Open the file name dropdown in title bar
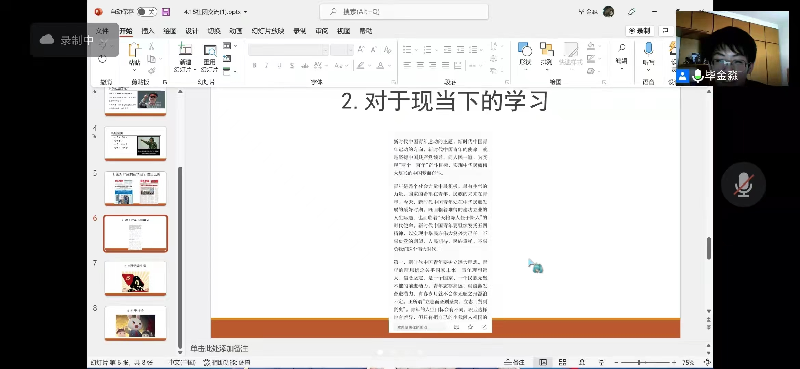 pyautogui.click(x=246, y=12)
